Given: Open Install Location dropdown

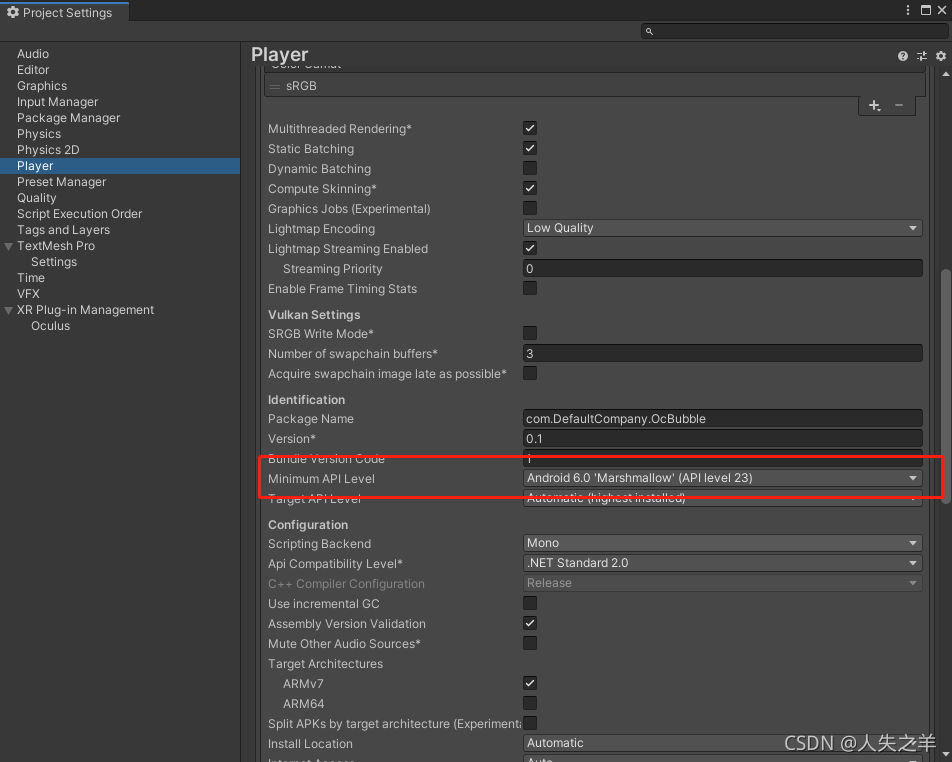Looking at the screenshot, I should pyautogui.click(x=722, y=743).
